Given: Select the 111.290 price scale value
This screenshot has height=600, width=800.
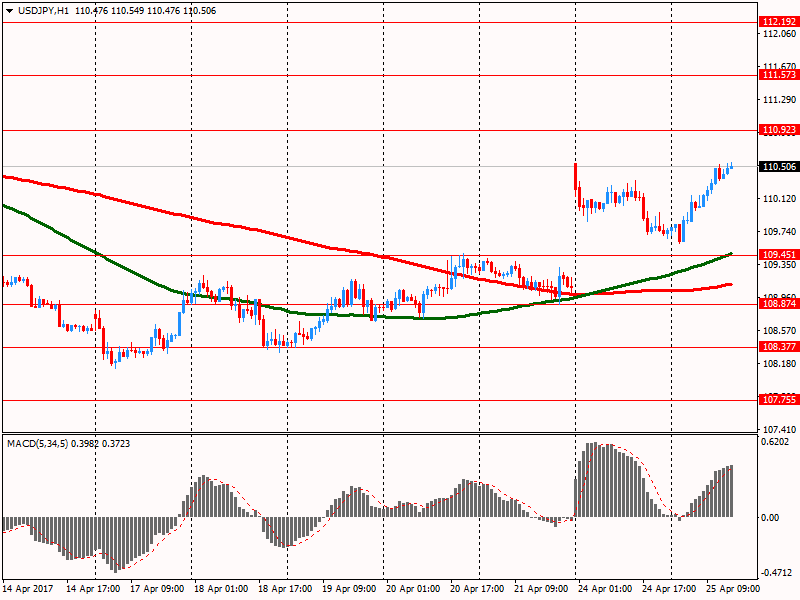Looking at the screenshot, I should tap(779, 99).
